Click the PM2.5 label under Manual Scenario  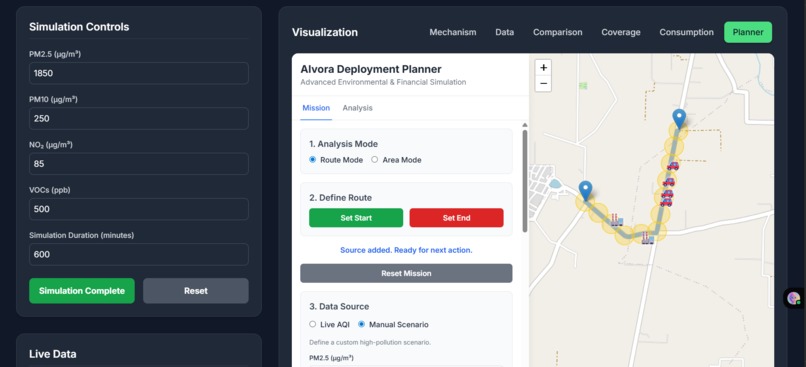click(x=331, y=358)
